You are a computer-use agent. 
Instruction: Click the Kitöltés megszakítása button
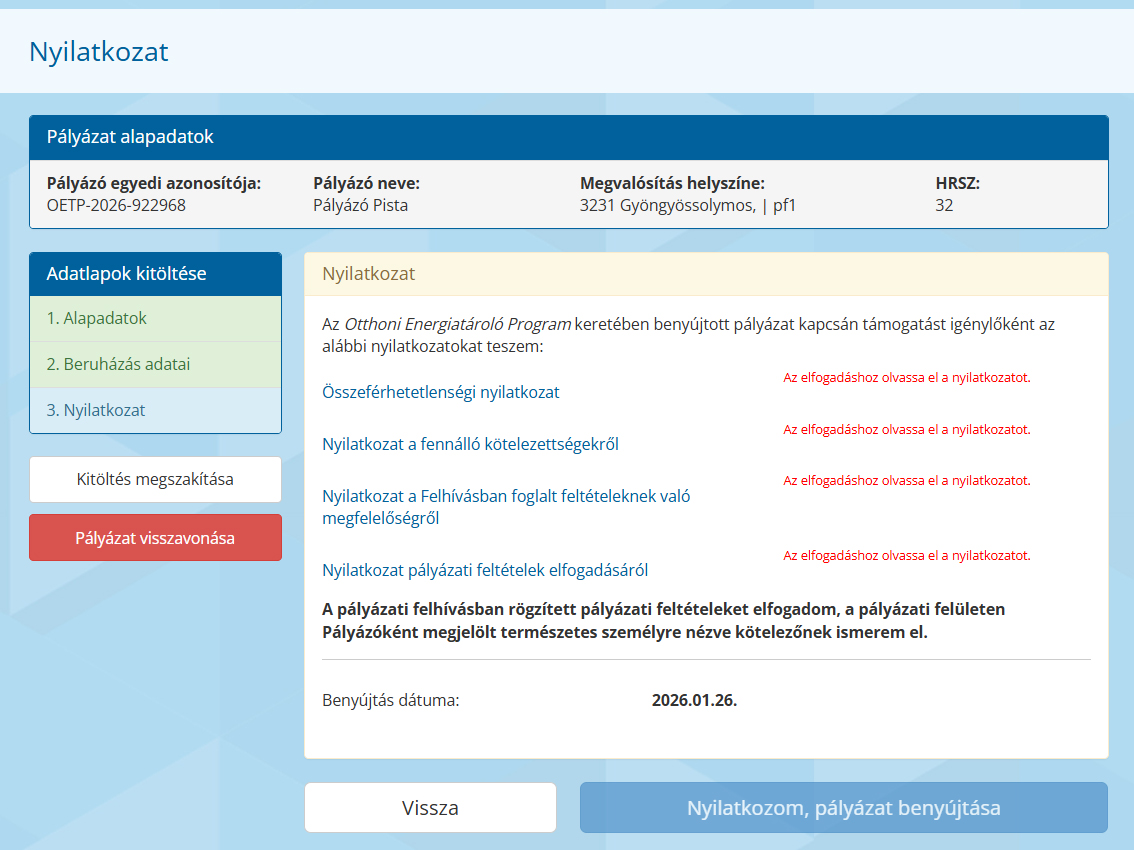tap(155, 480)
